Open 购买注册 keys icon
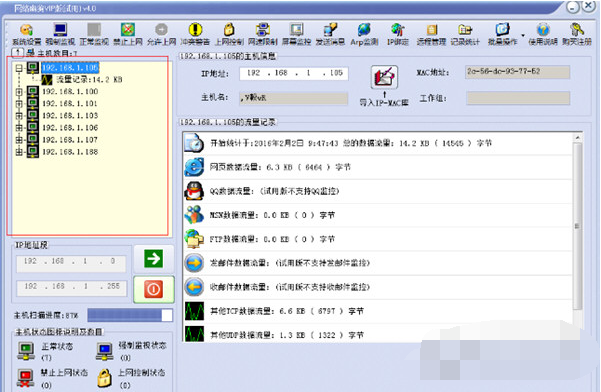 tap(576, 30)
